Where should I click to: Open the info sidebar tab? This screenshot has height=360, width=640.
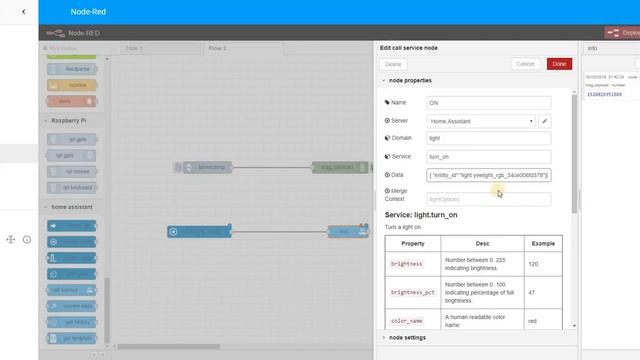pos(593,48)
